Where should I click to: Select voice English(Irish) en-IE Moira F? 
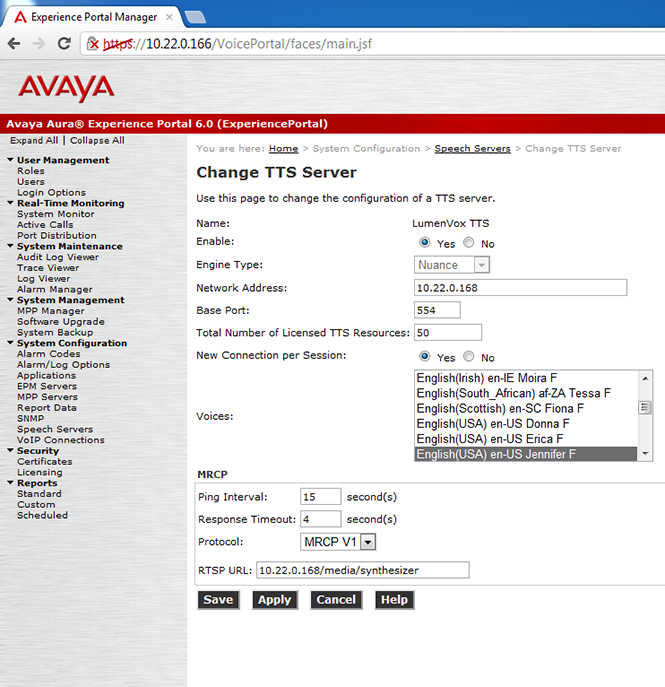pyautogui.click(x=526, y=378)
